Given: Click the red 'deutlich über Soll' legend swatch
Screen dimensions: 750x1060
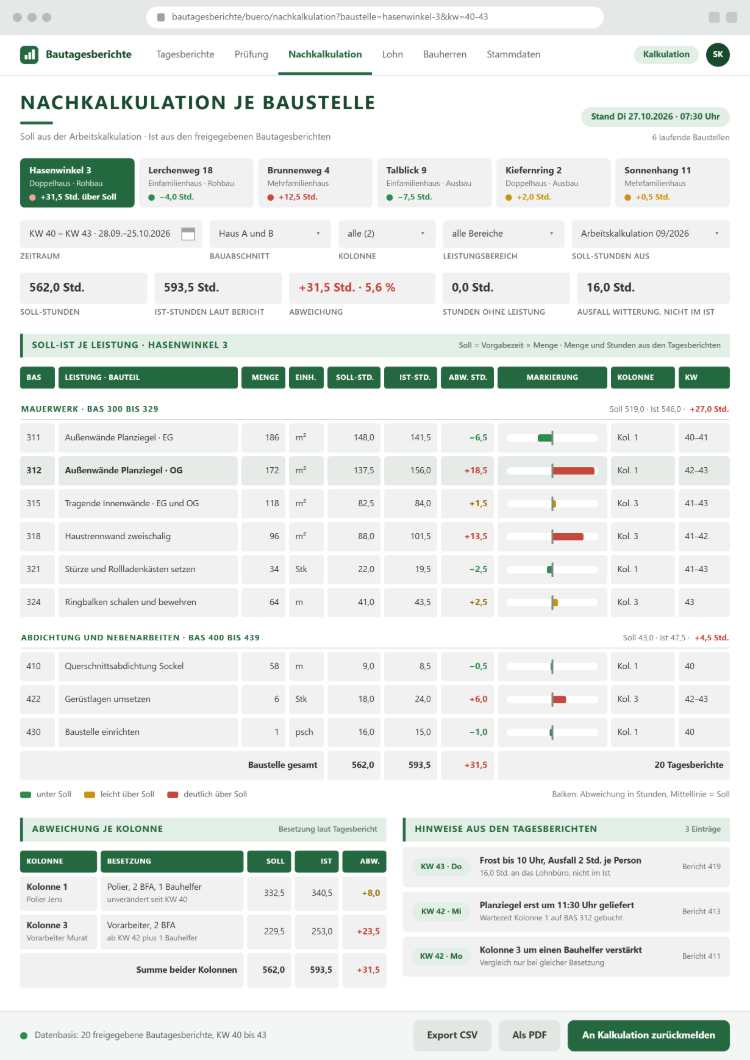Looking at the screenshot, I should click(172, 795).
